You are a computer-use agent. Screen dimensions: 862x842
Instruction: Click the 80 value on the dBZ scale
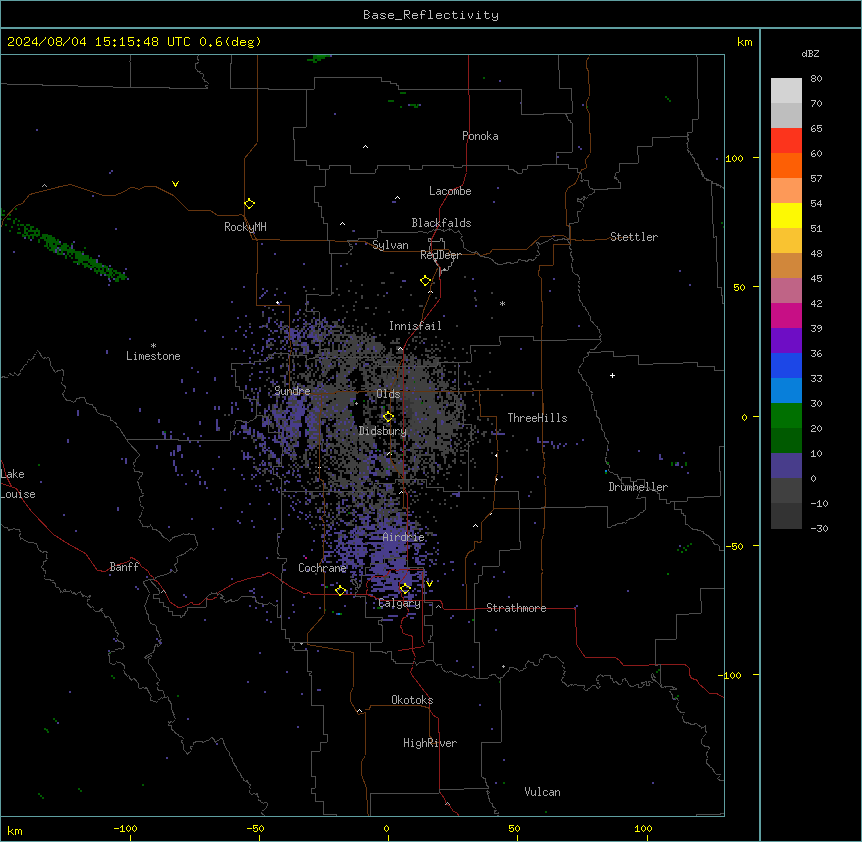tap(816, 79)
